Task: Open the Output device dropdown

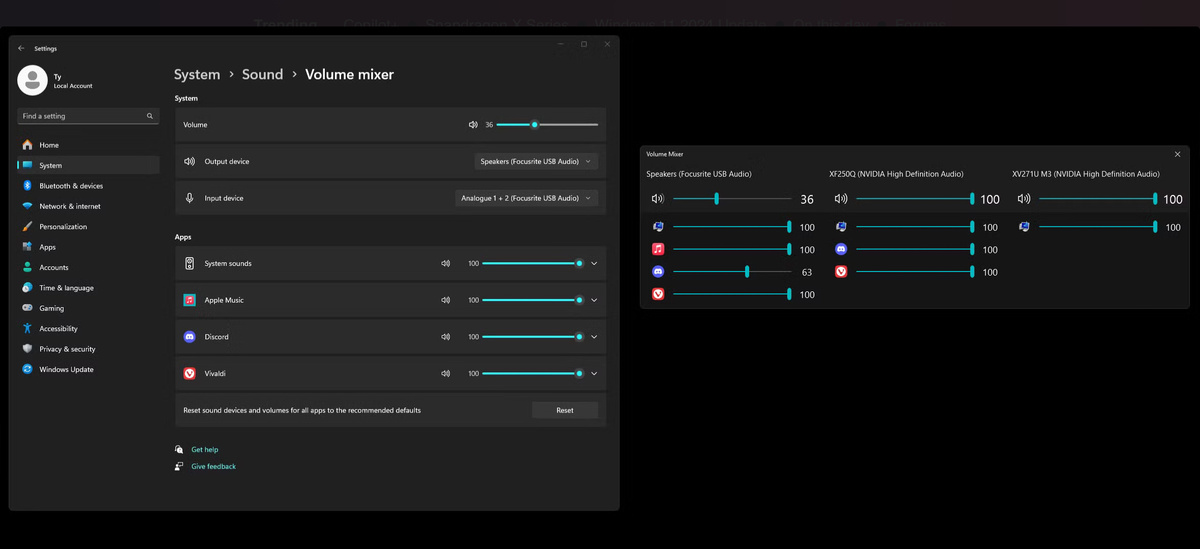Action: (536, 161)
